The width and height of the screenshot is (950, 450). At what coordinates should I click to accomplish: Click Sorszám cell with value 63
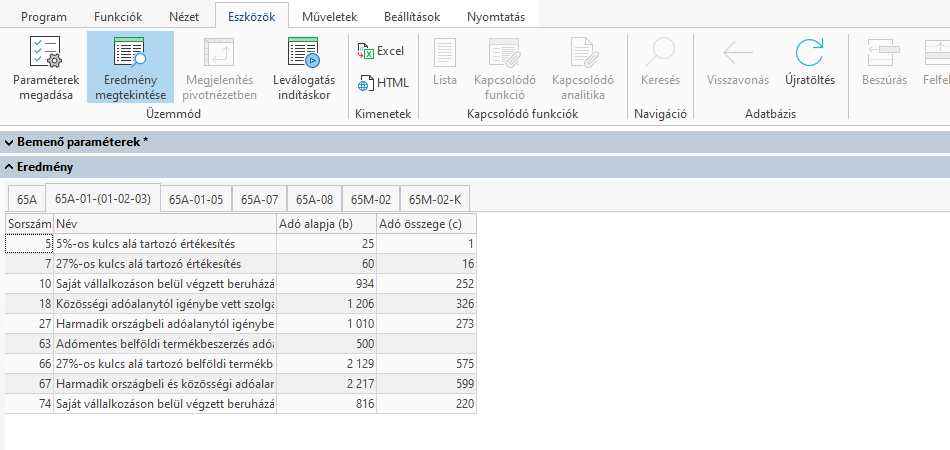pos(30,344)
